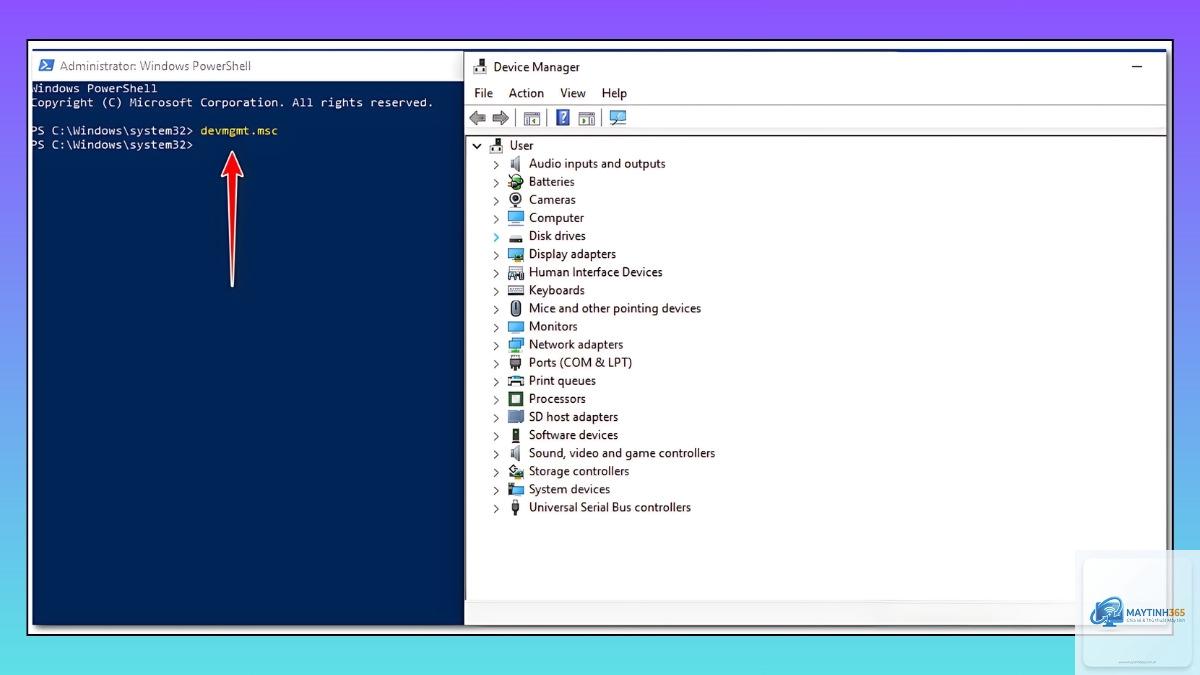The width and height of the screenshot is (1200, 675).
Task: Click the devmgmt.msc command text in PowerShell
Action: [239, 131]
